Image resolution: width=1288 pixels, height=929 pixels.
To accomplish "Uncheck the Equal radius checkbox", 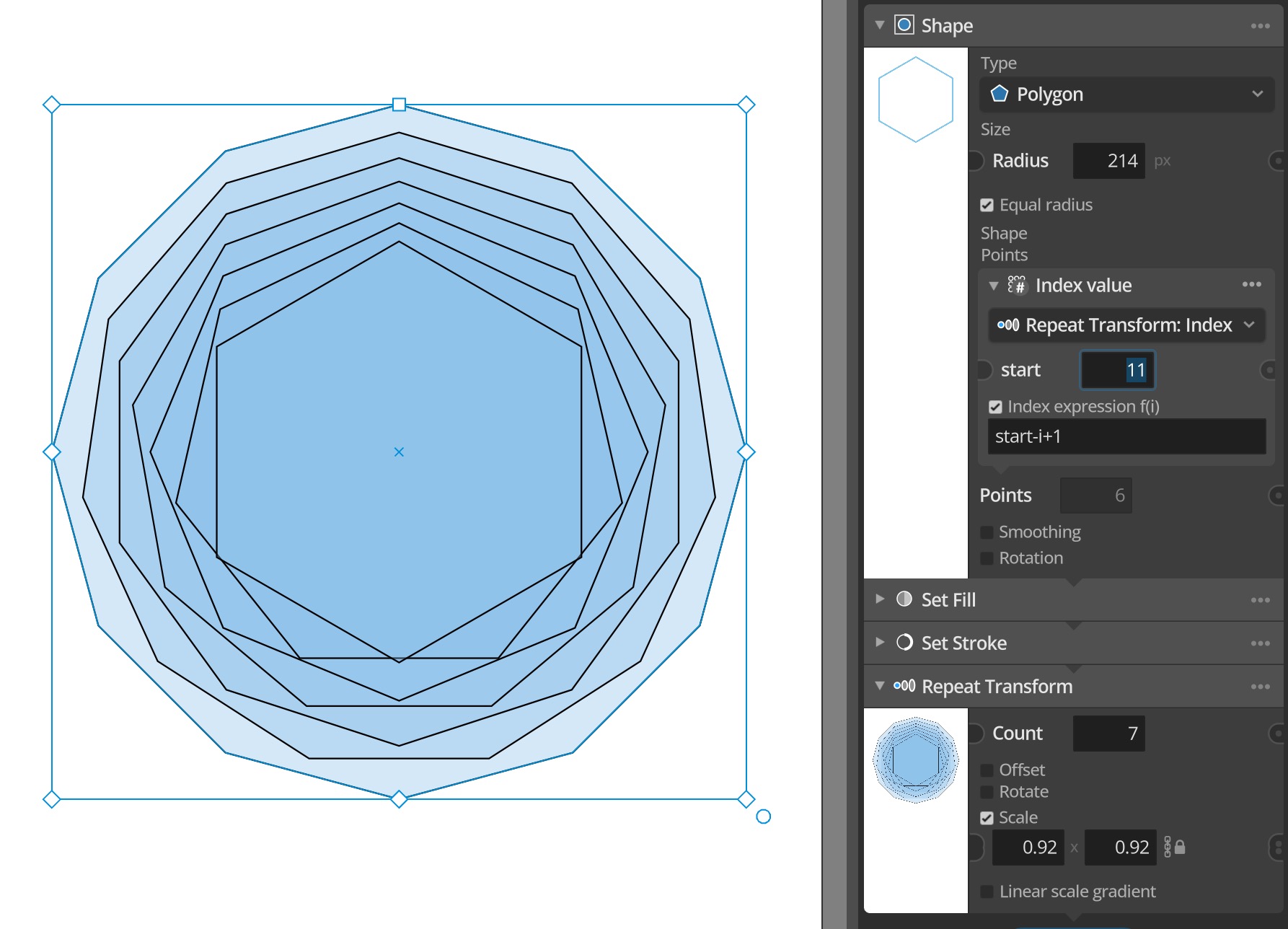I will coord(987,206).
